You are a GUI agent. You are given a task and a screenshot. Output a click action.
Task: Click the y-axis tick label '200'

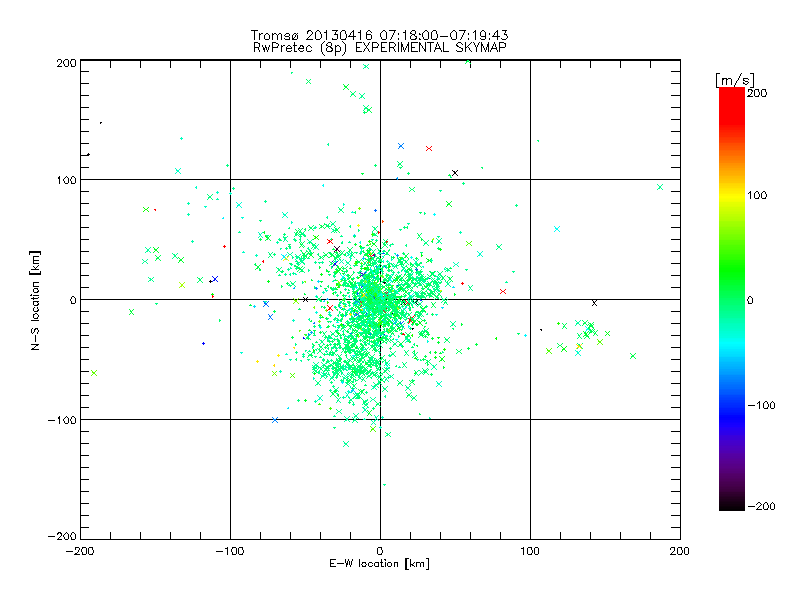point(66,63)
